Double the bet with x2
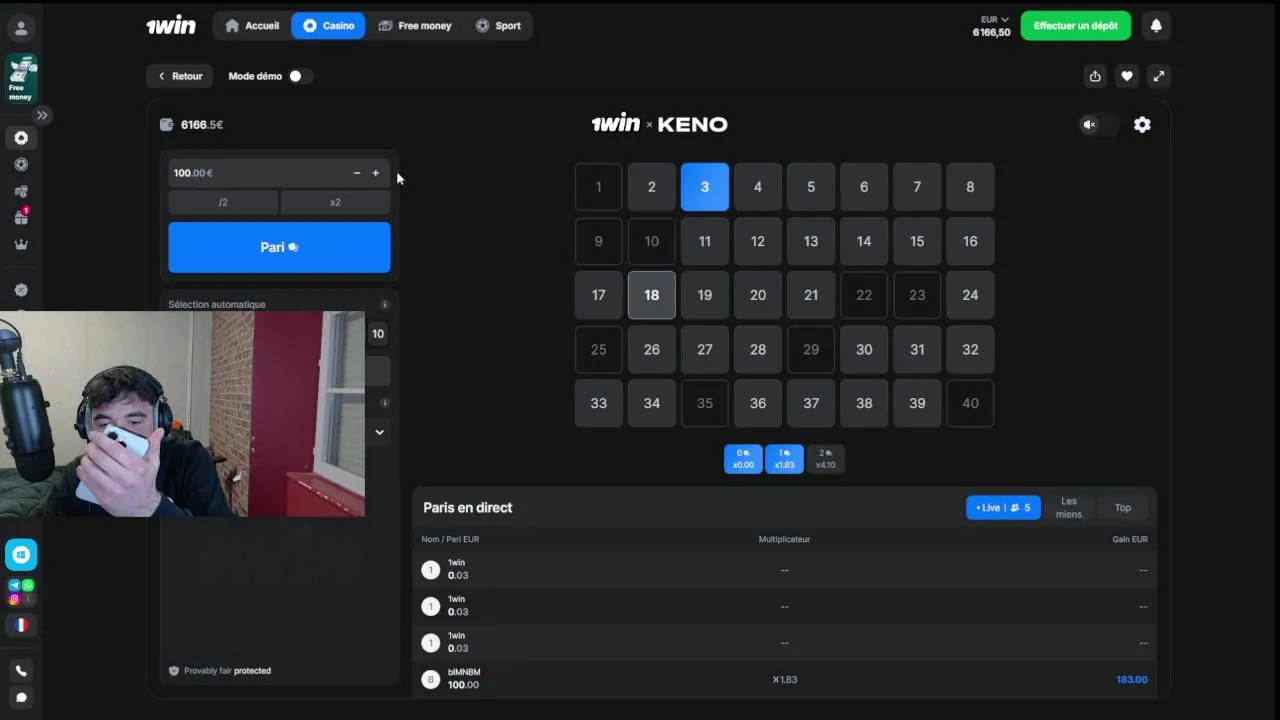 335,202
